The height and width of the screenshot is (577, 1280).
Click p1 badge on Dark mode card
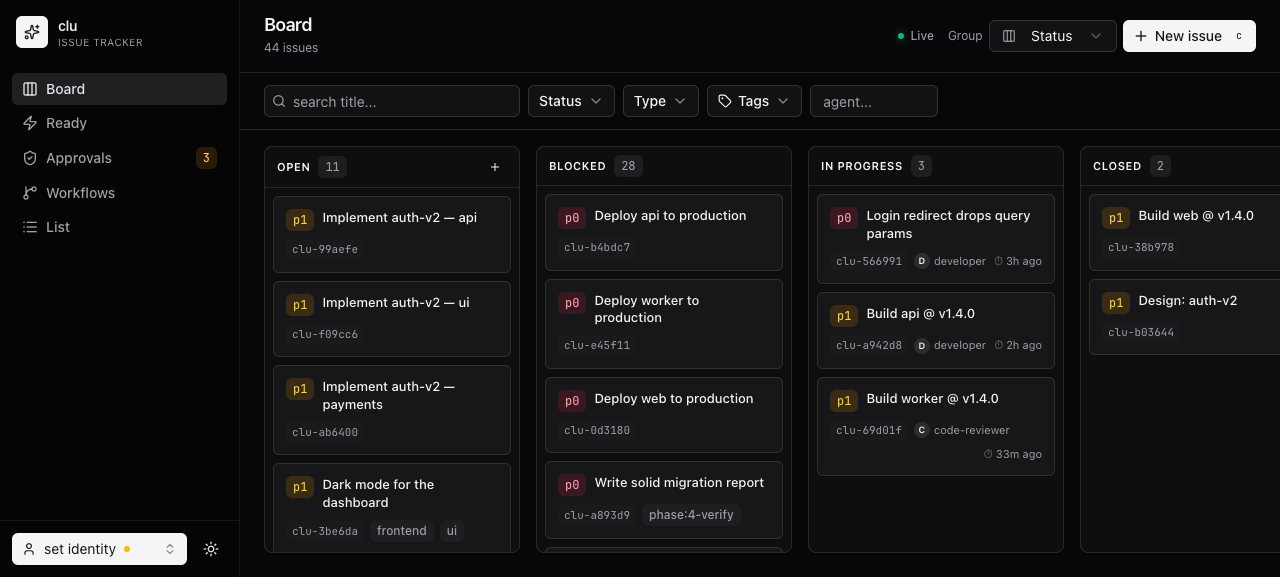(x=300, y=486)
